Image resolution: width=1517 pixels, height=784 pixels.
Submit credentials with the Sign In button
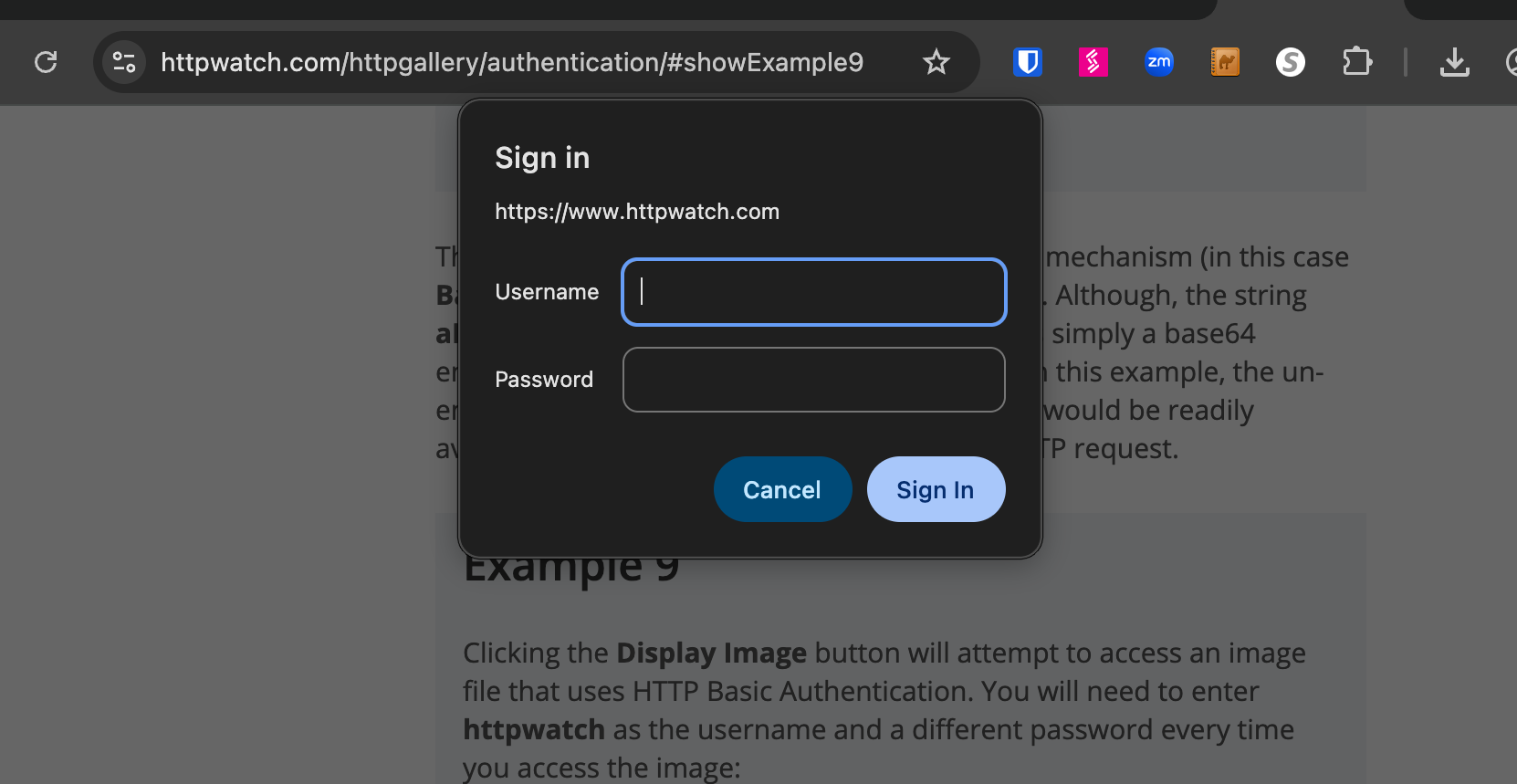click(x=936, y=490)
